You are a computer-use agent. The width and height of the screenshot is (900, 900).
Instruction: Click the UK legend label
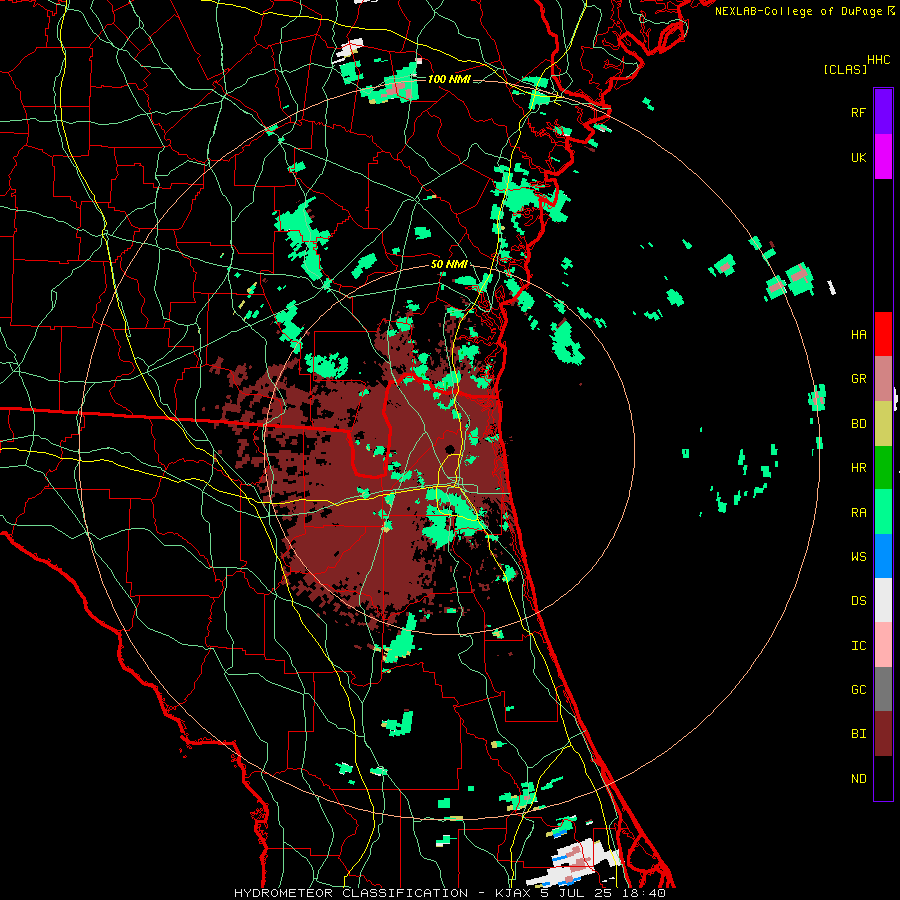pyautogui.click(x=858, y=157)
